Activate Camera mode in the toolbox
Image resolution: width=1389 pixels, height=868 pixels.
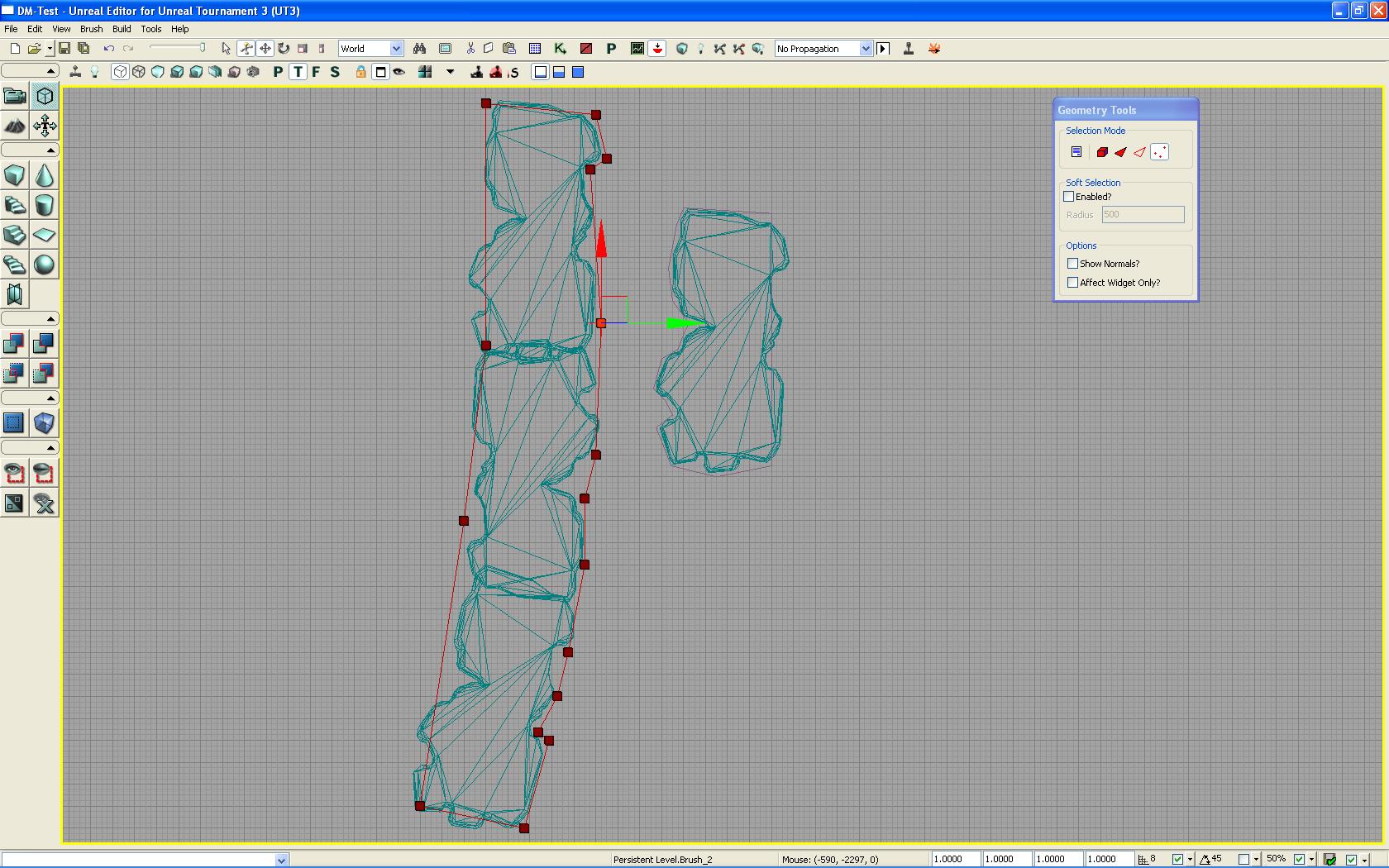15,96
